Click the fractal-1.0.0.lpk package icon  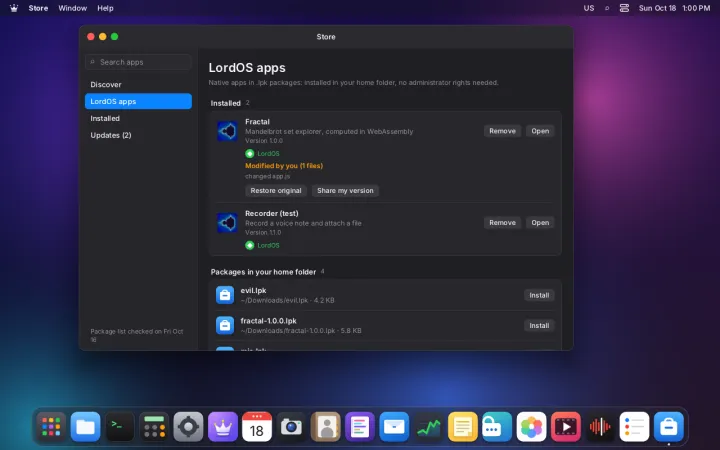click(225, 325)
